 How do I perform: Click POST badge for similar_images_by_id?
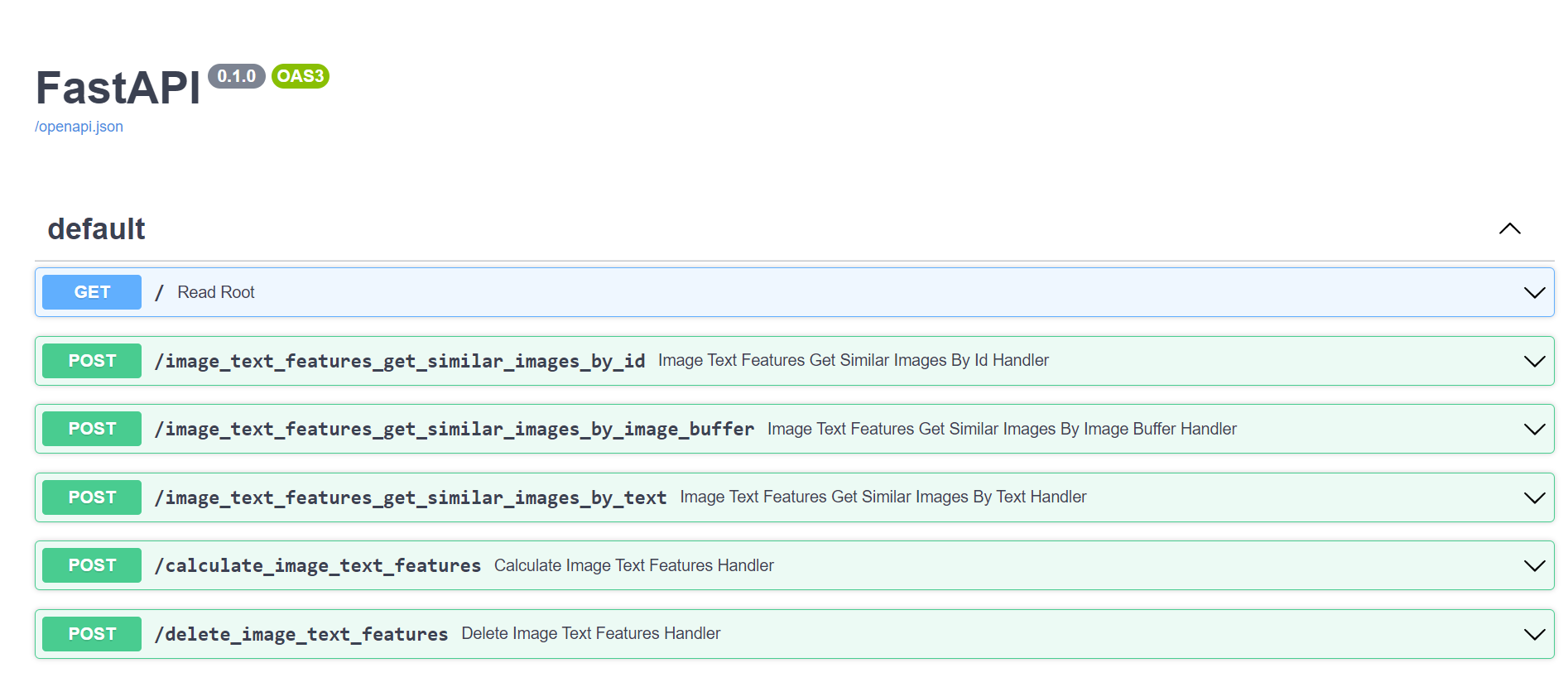coord(92,361)
